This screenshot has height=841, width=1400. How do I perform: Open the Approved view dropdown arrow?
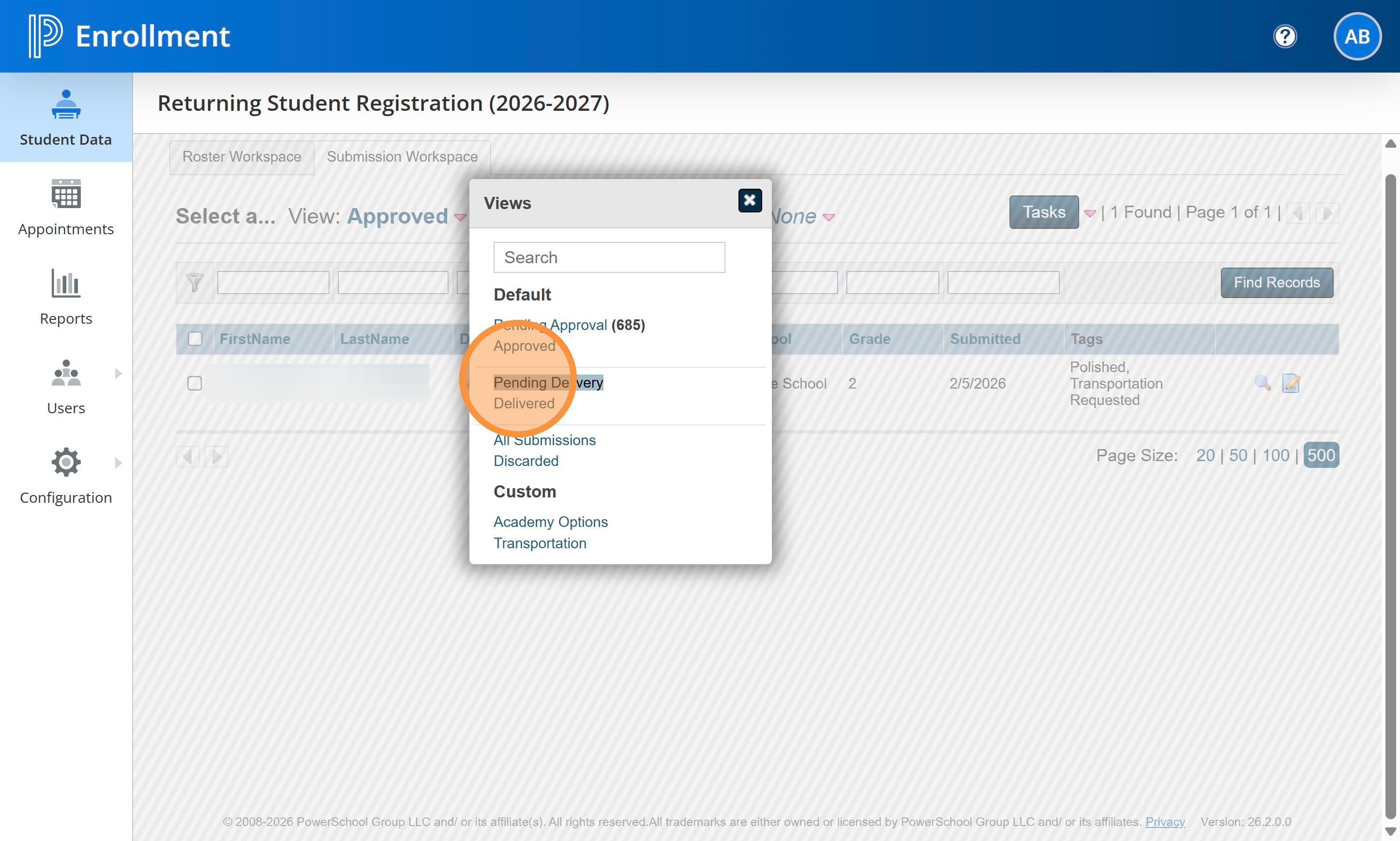tap(460, 218)
